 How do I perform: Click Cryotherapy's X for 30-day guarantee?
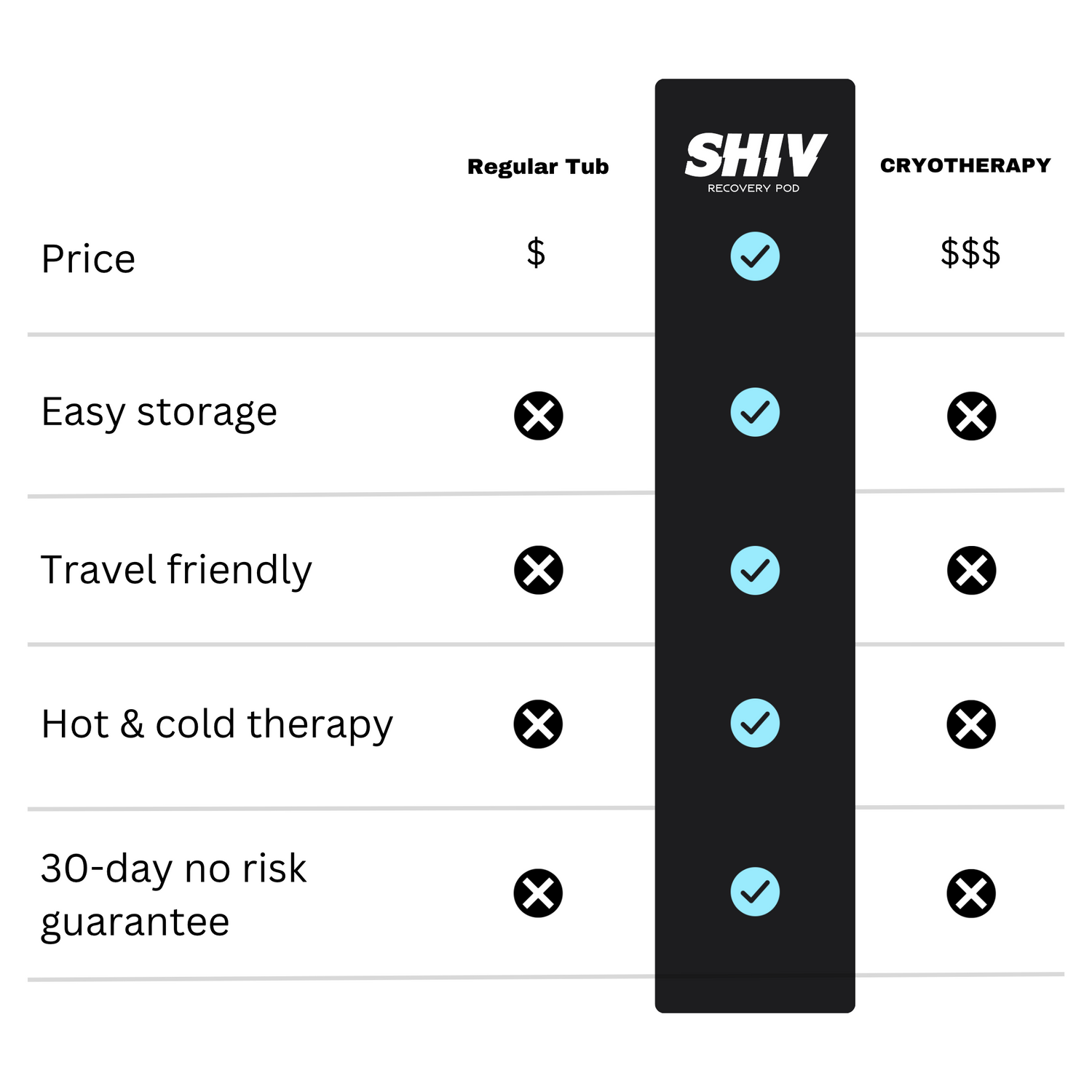pos(971,893)
